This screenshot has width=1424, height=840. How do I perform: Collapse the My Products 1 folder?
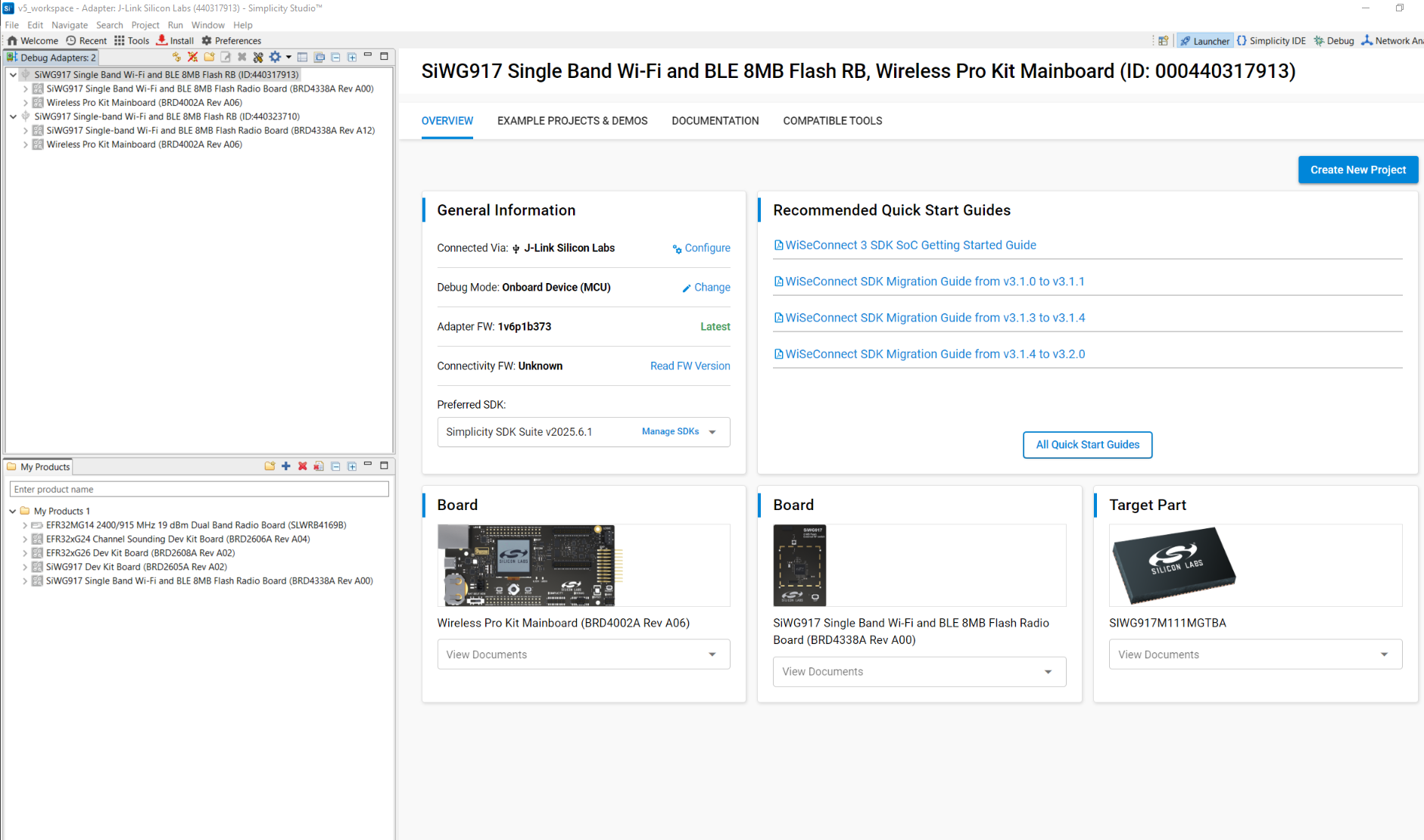point(13,512)
